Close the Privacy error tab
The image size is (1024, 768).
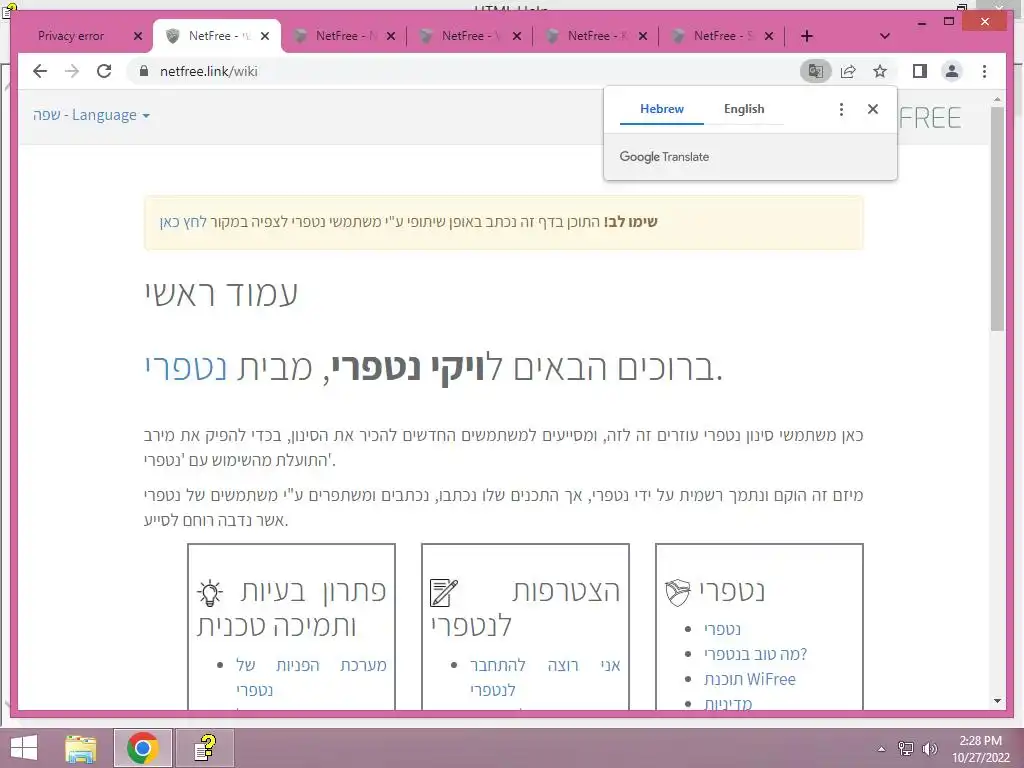click(138, 36)
